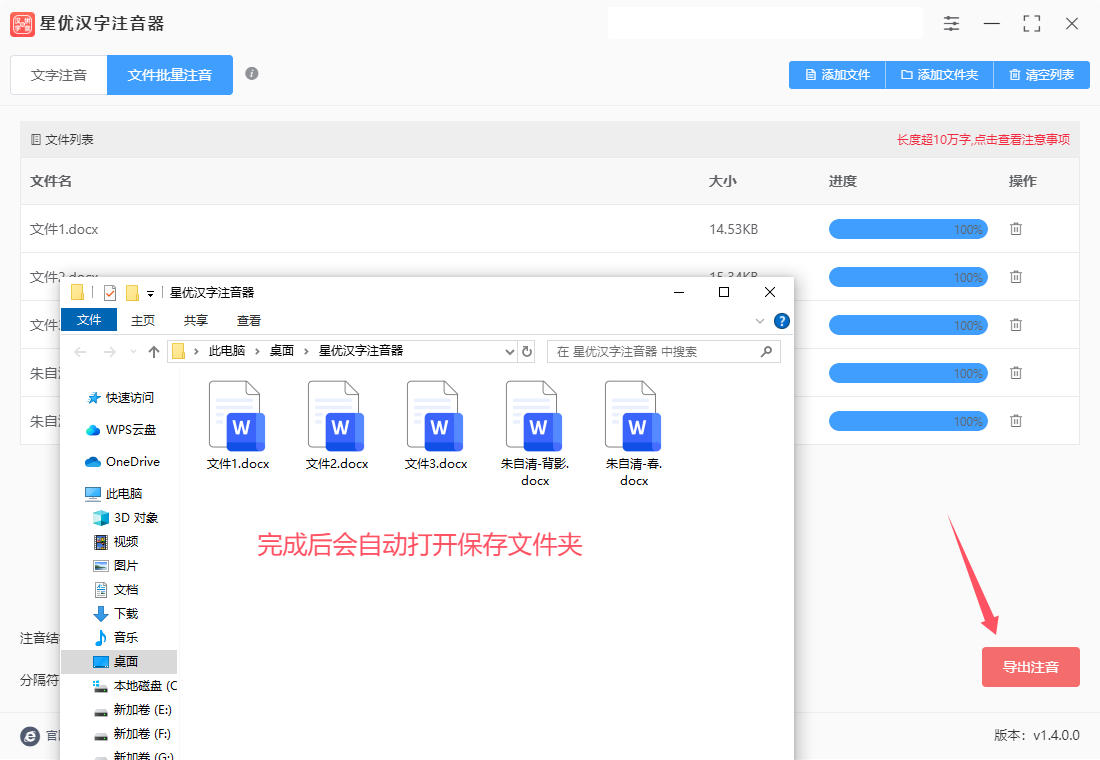The image size is (1100, 760).
Task: Click progress bar for 文件1.docx
Action: pos(908,229)
